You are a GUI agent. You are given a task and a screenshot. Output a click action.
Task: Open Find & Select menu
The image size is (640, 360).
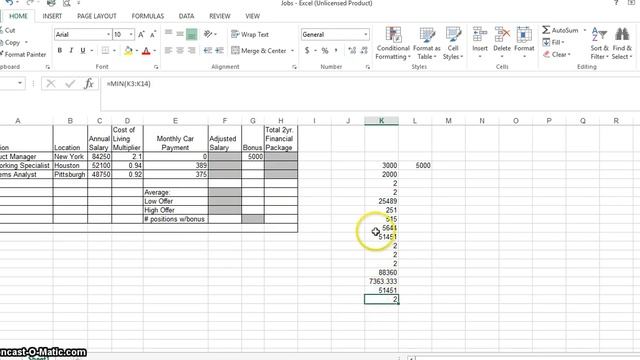coord(622,43)
